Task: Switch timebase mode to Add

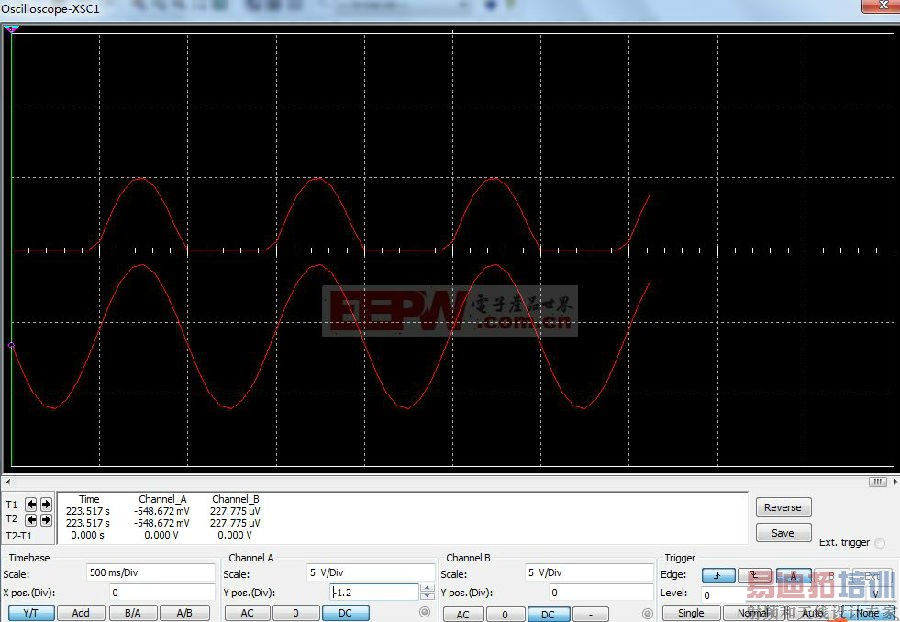Action: (81, 613)
